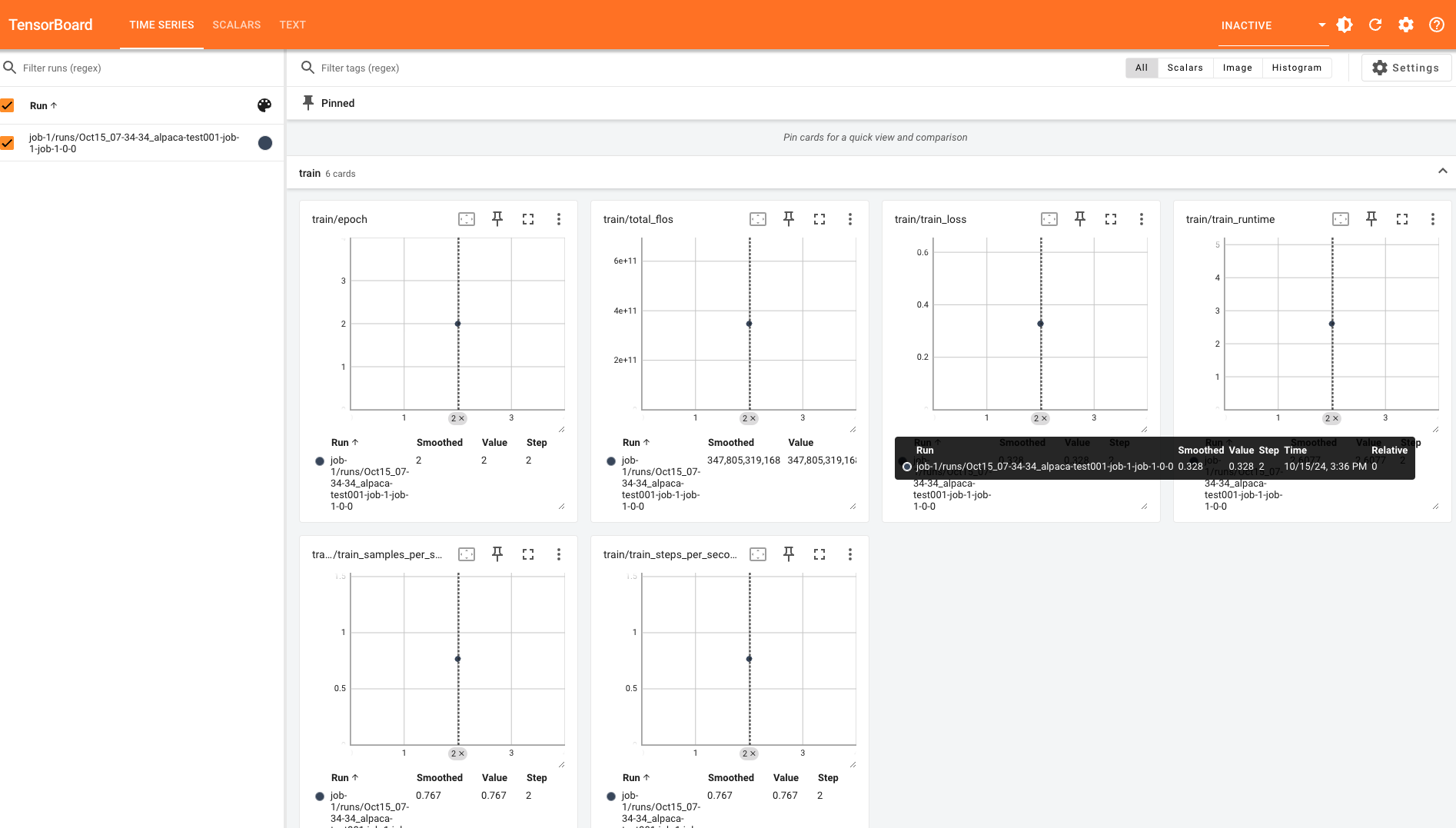Click the Smoothed column header in train/epoch table
Image resolution: width=1456 pixels, height=828 pixels.
coord(440,443)
